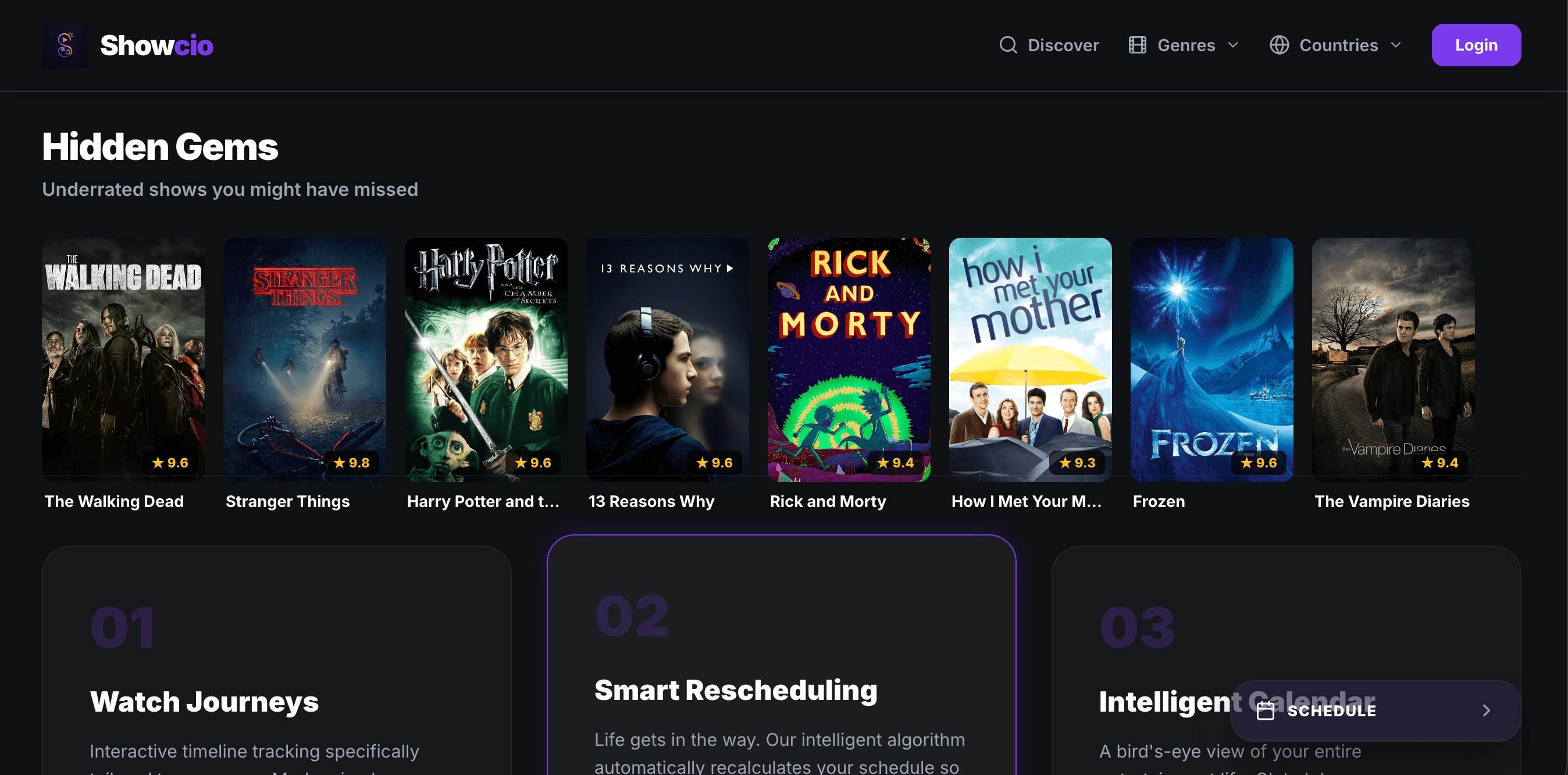Click the 9.3 rating badge on How I Met Your Mother
This screenshot has width=1568, height=775.
point(1077,463)
